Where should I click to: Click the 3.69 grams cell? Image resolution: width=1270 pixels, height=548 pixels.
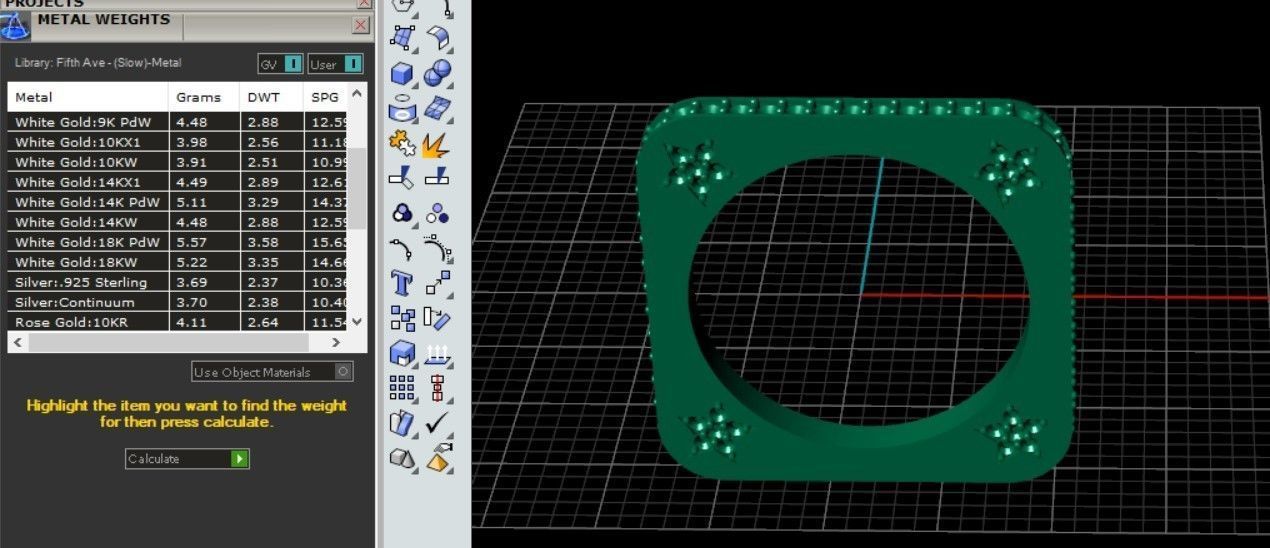(204, 282)
